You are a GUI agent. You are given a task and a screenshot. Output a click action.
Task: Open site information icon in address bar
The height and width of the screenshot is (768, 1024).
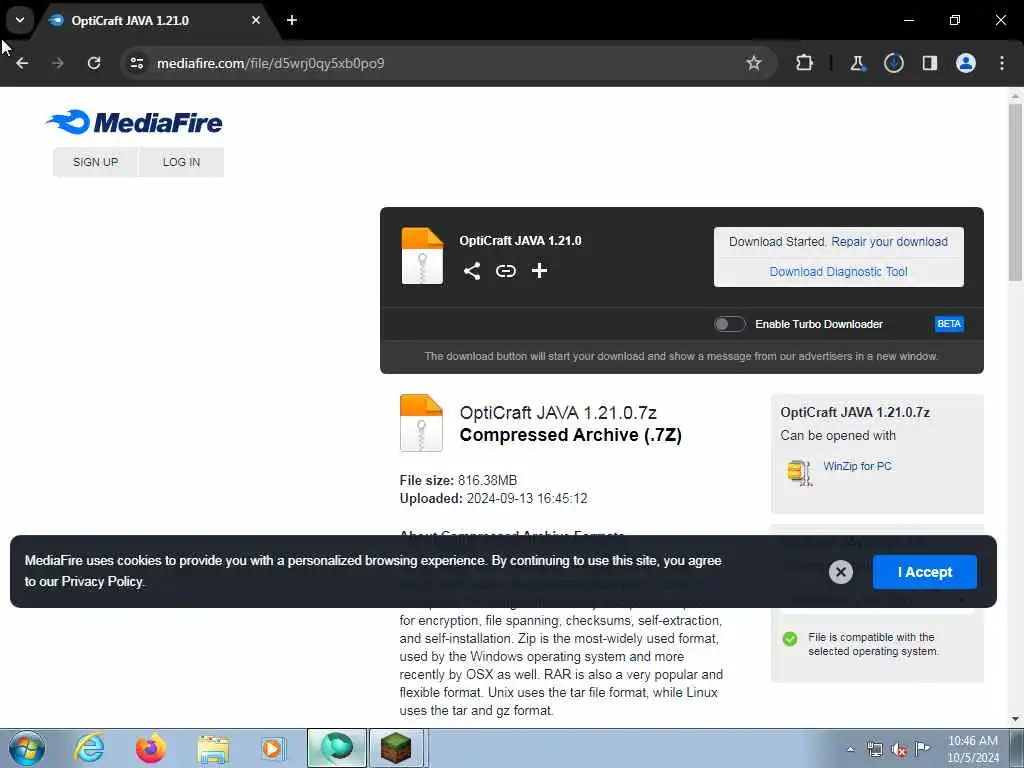137,63
